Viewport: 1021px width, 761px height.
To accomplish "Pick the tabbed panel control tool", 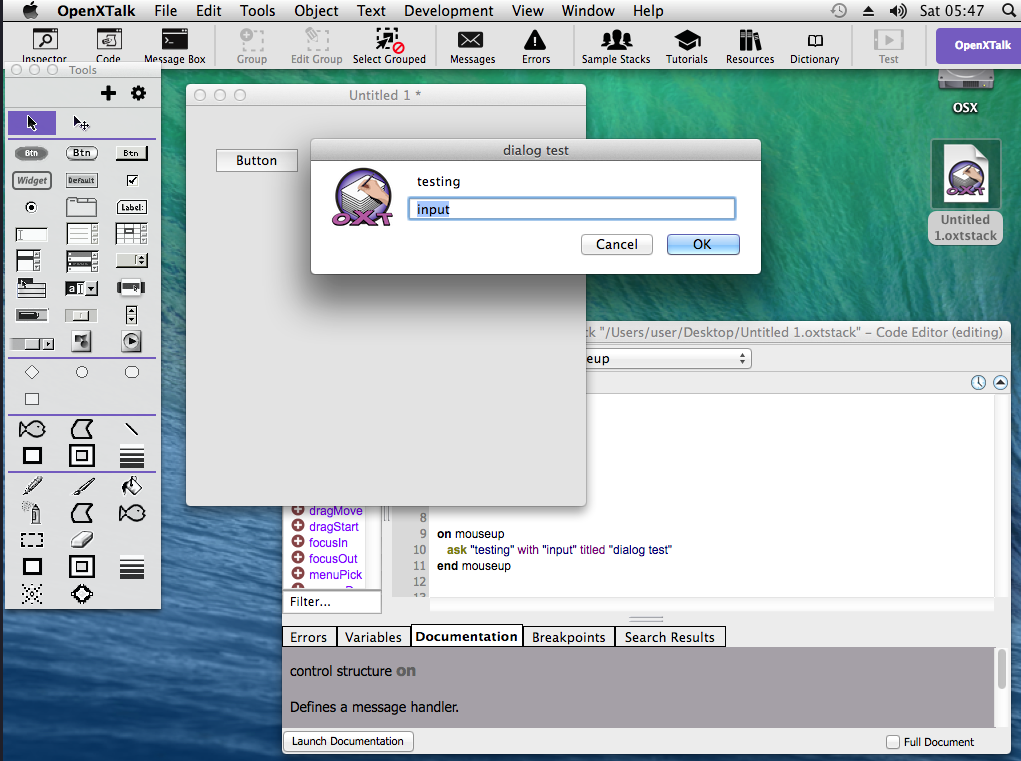I will pyautogui.click(x=81, y=207).
